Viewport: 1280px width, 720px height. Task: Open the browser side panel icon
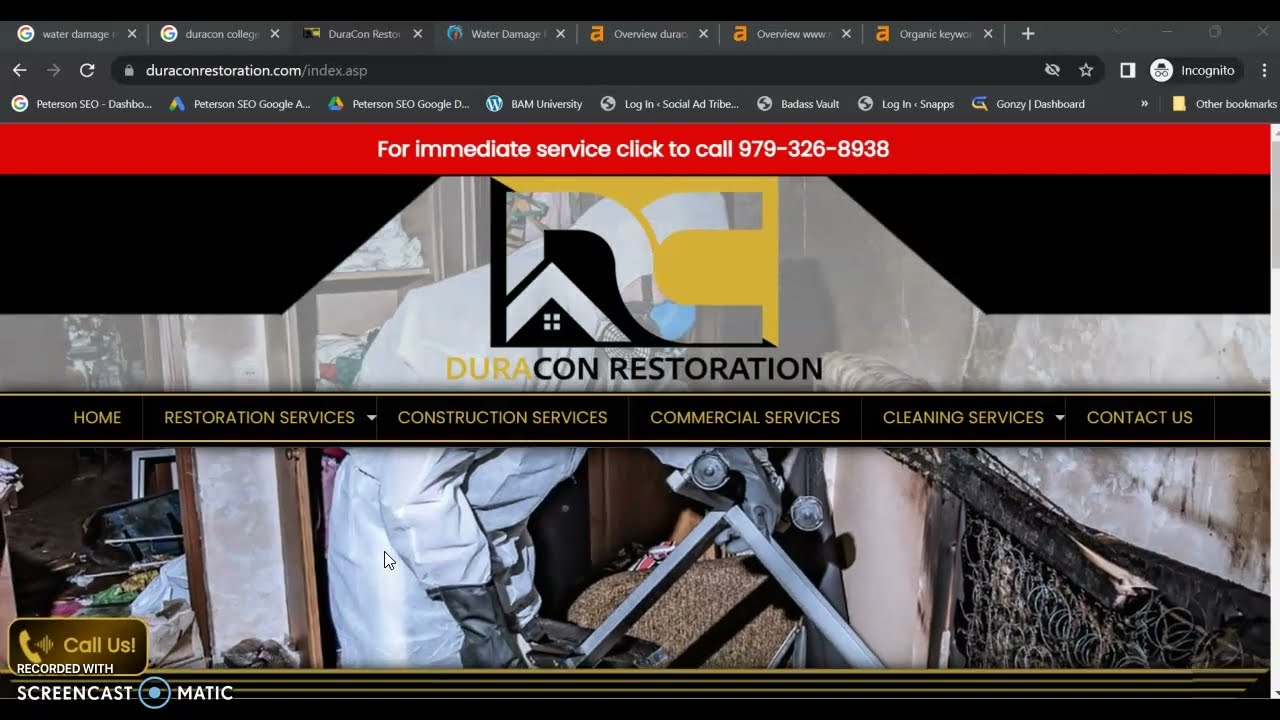point(1127,70)
